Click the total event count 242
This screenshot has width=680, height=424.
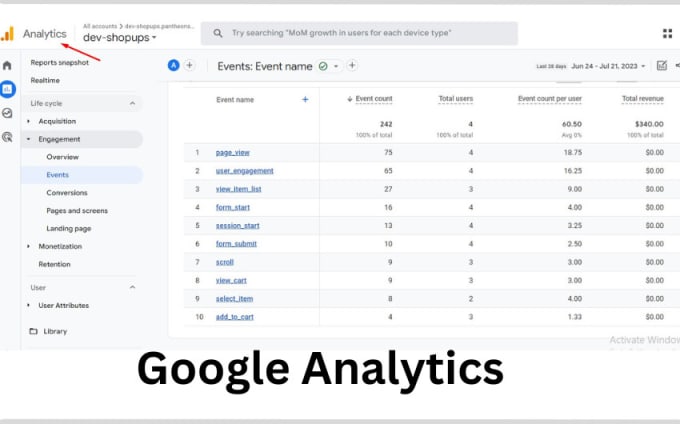point(386,124)
